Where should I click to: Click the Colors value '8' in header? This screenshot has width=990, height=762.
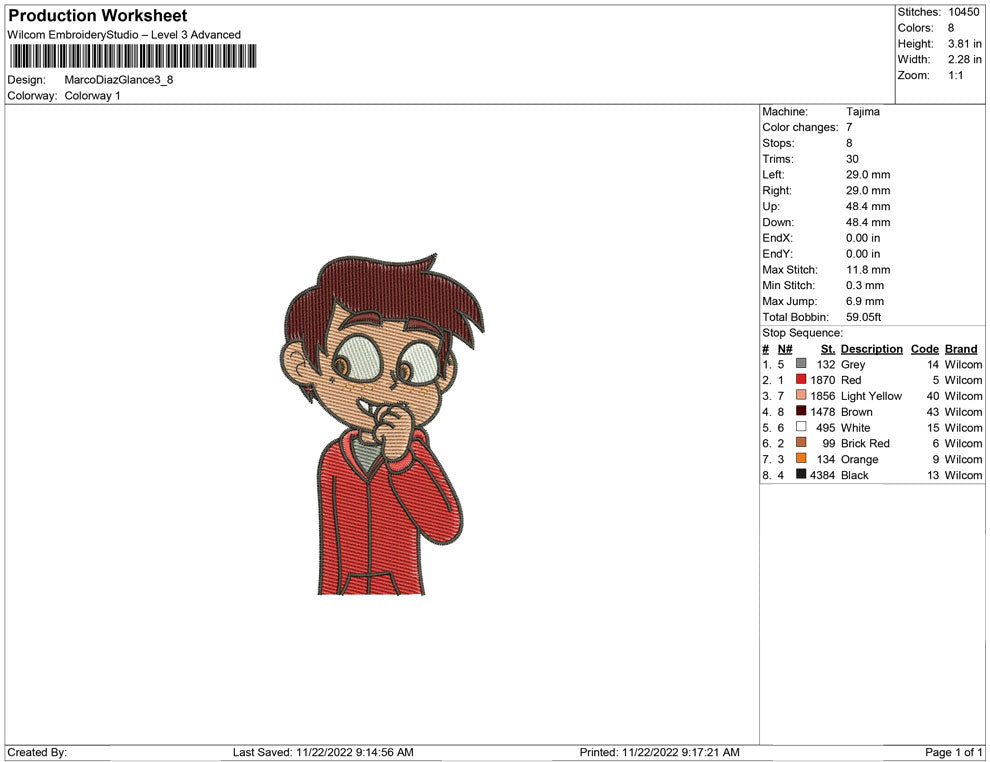coord(951,28)
